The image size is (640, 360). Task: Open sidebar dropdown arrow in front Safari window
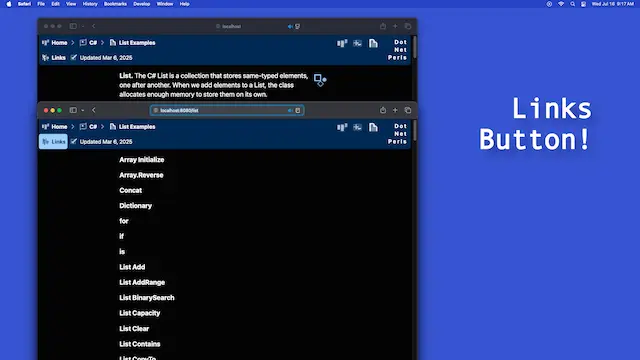pos(83,110)
